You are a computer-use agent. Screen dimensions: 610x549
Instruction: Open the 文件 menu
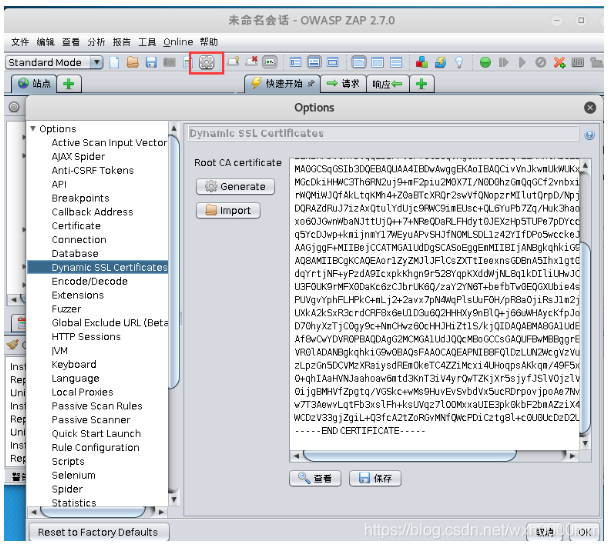coord(20,42)
